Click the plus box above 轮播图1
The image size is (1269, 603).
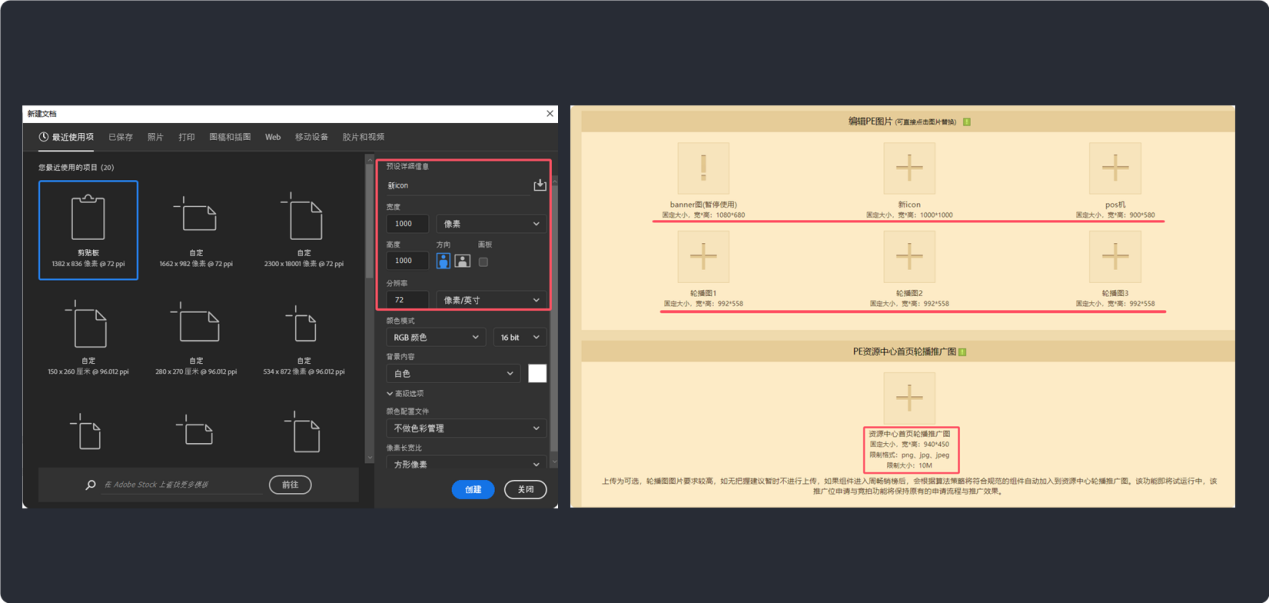703,257
